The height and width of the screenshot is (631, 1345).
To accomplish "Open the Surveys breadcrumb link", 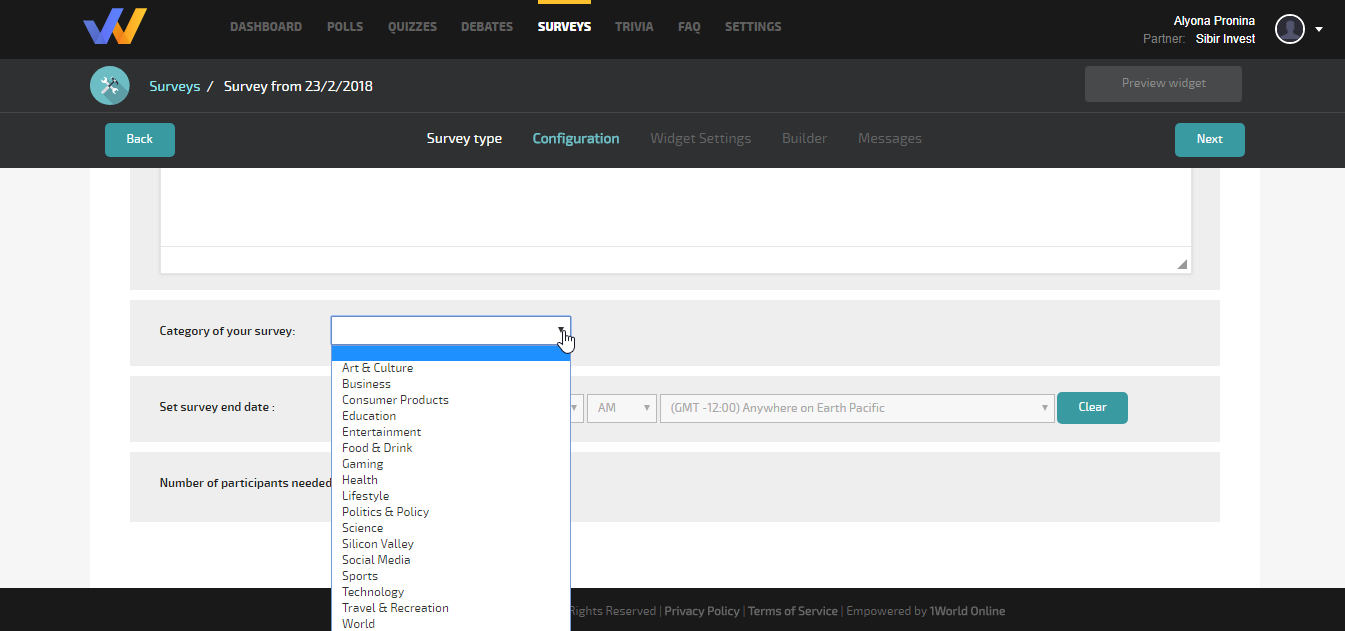I will [175, 87].
